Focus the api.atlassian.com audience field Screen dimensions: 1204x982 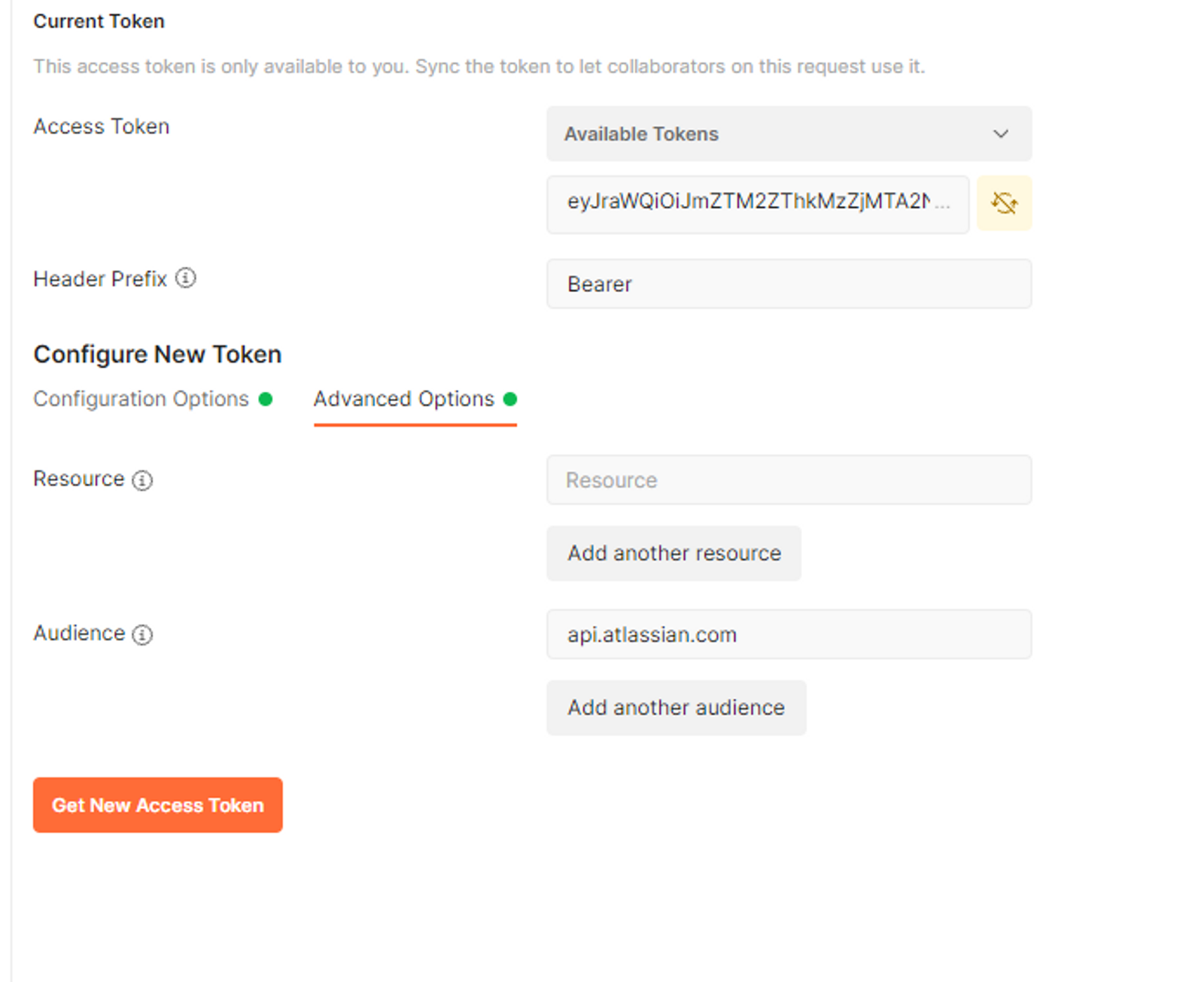(x=789, y=634)
